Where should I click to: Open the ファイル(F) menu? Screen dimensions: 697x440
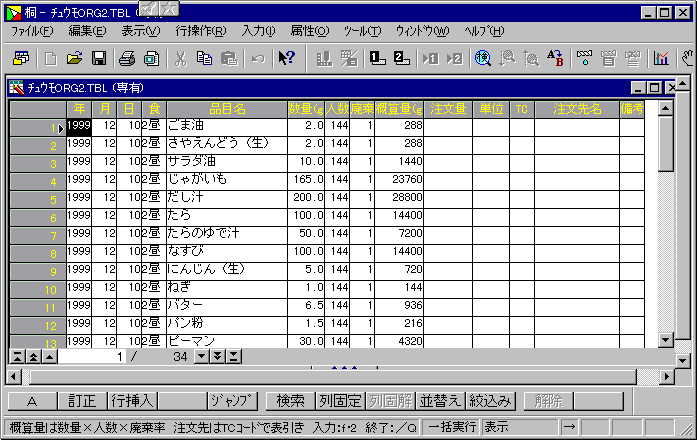point(32,31)
